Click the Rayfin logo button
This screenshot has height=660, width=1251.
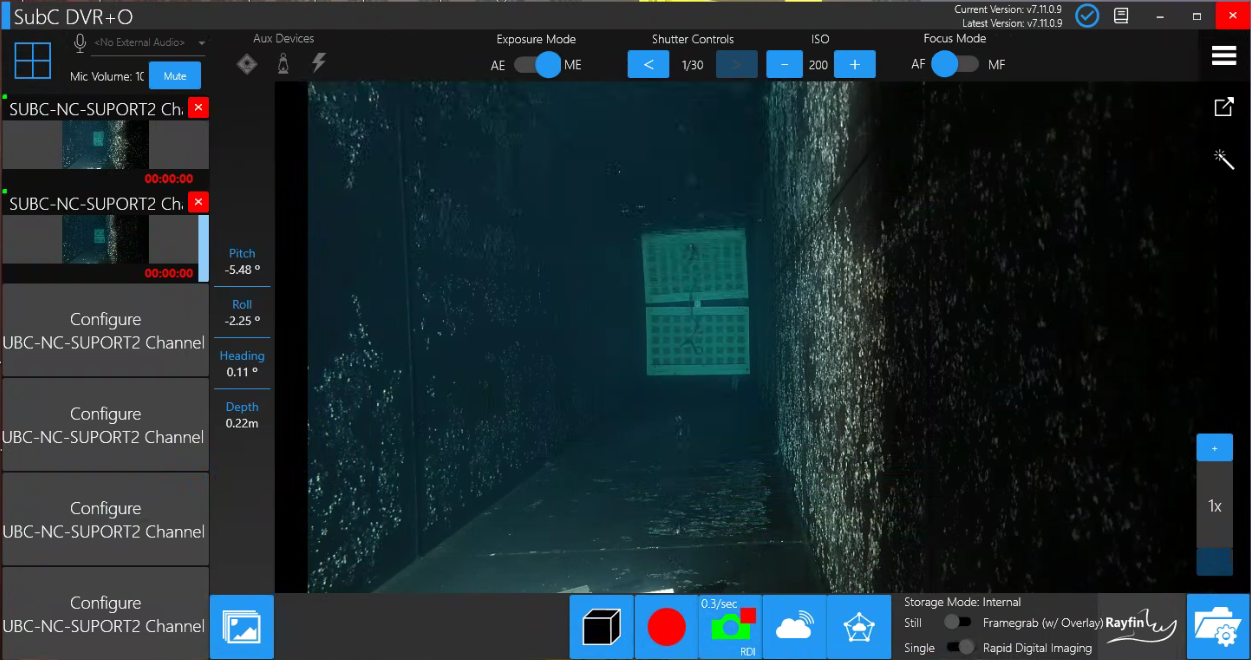[1141, 627]
